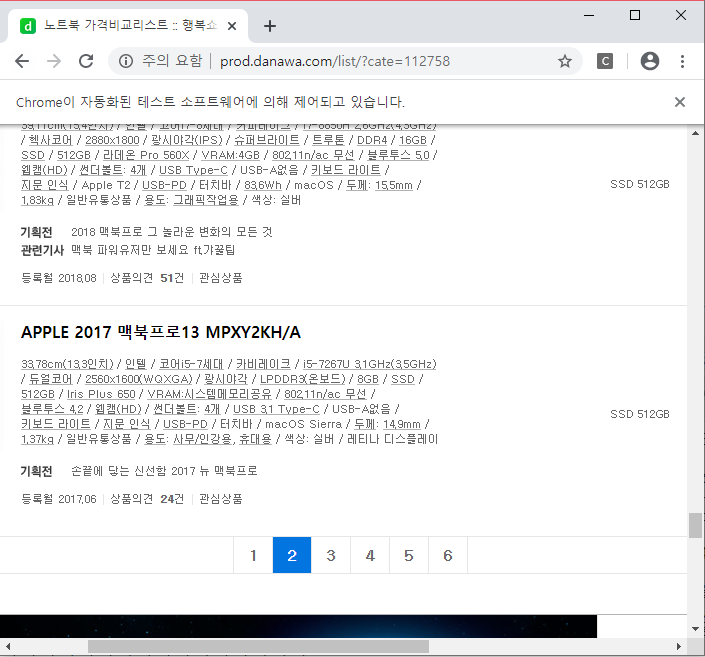
Task: Click the 지문 인식 link beside Apple T2
Action: coord(45,185)
